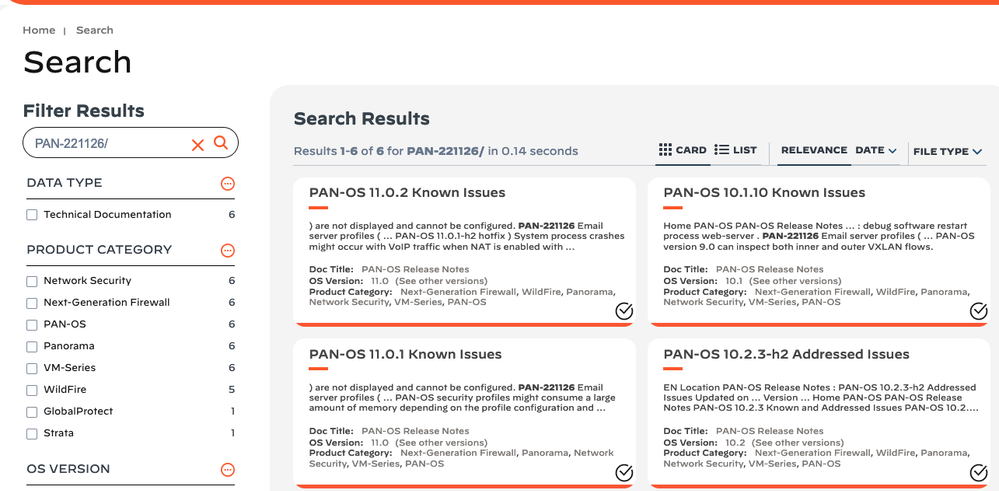
Task: Open PAN-OS 11.0.2 Known Issues result
Action: [406, 192]
